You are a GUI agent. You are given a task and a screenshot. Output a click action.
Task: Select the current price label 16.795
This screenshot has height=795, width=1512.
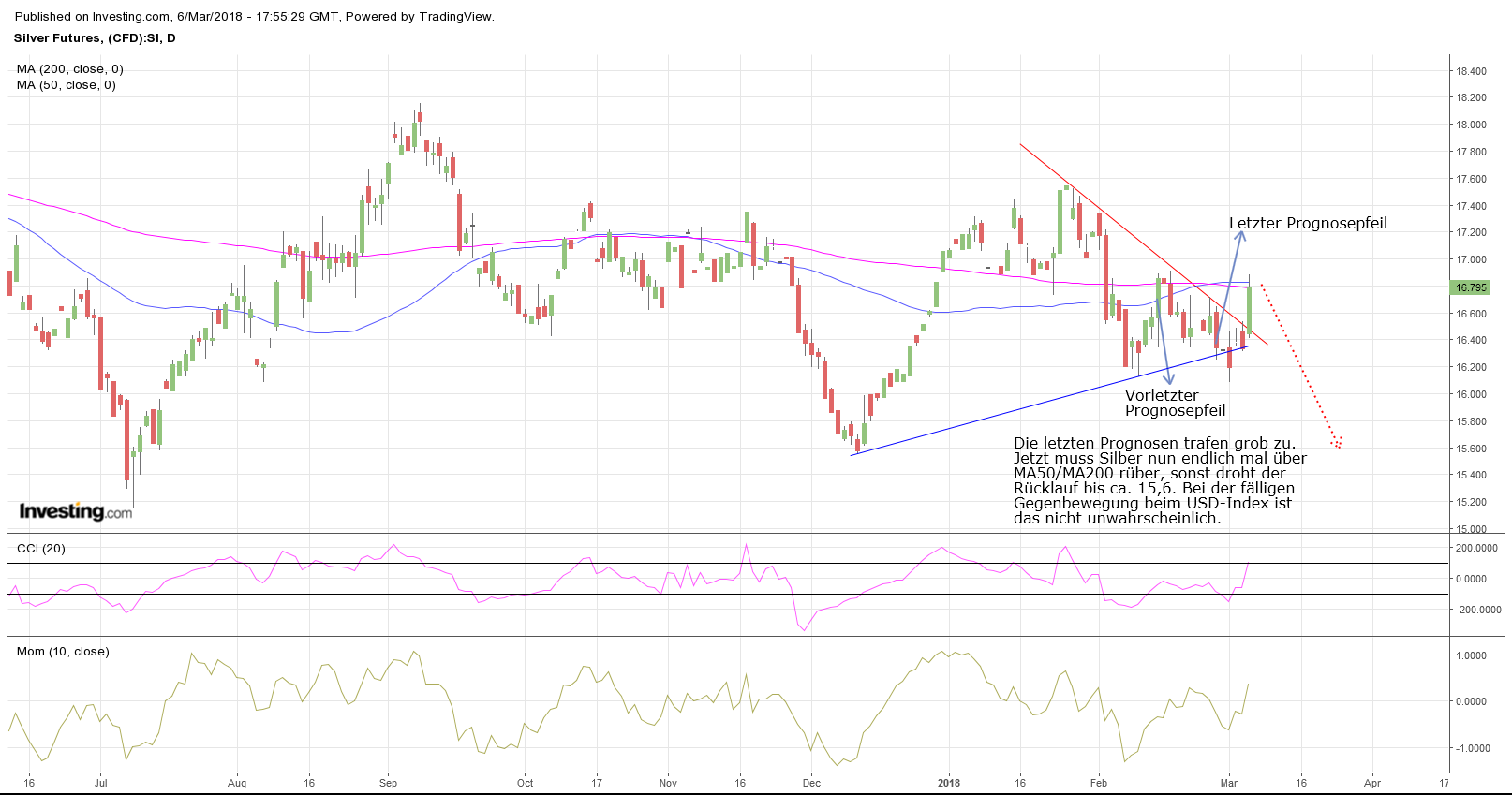(x=1470, y=287)
